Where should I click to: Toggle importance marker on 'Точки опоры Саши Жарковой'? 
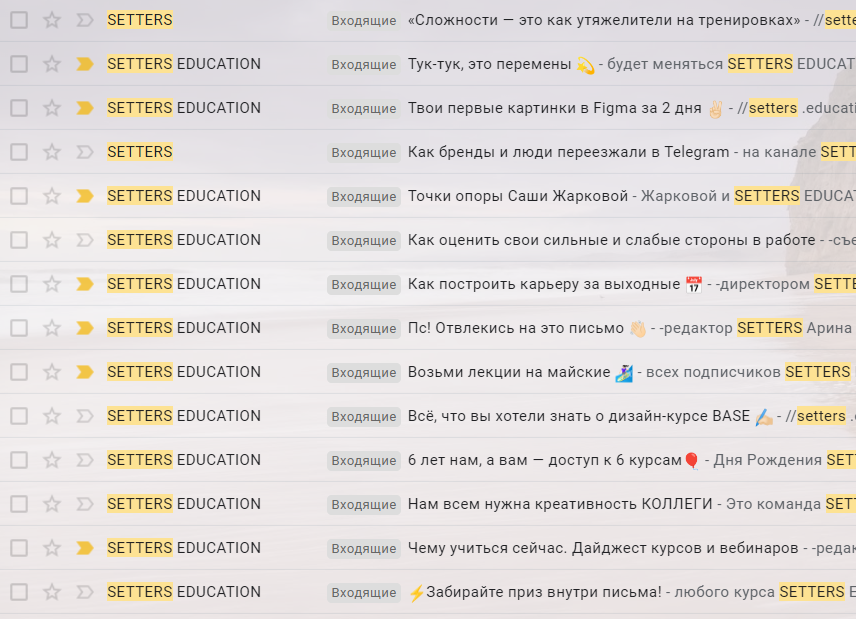coord(85,196)
